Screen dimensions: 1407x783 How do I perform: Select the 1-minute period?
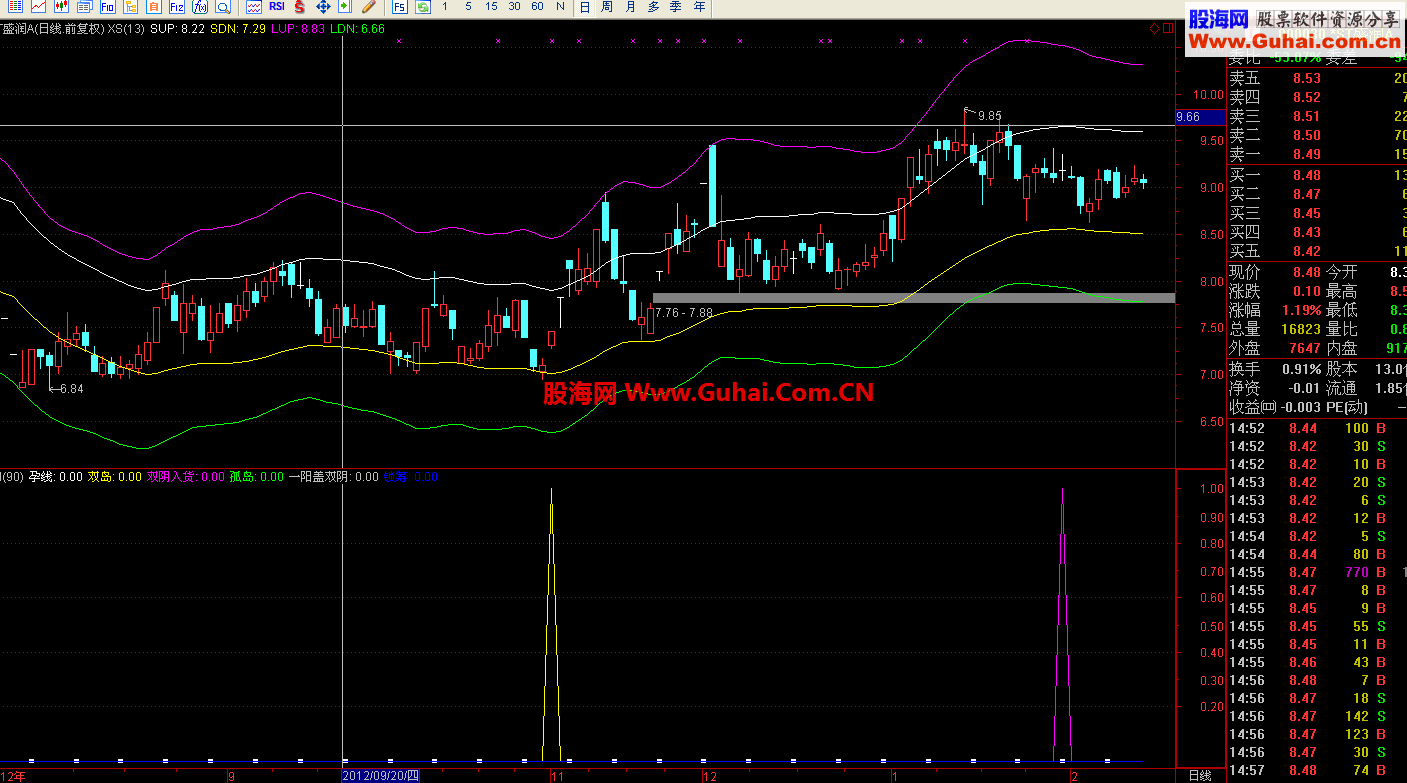click(445, 7)
